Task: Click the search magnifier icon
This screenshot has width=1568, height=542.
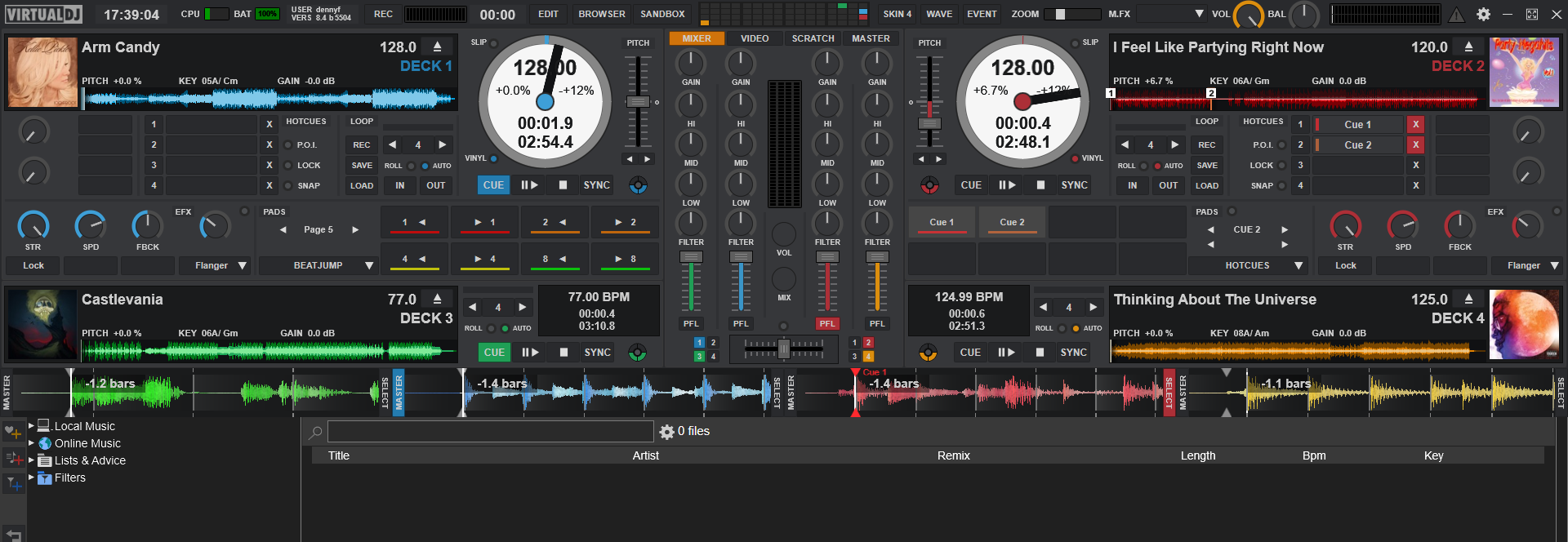Action: [315, 432]
